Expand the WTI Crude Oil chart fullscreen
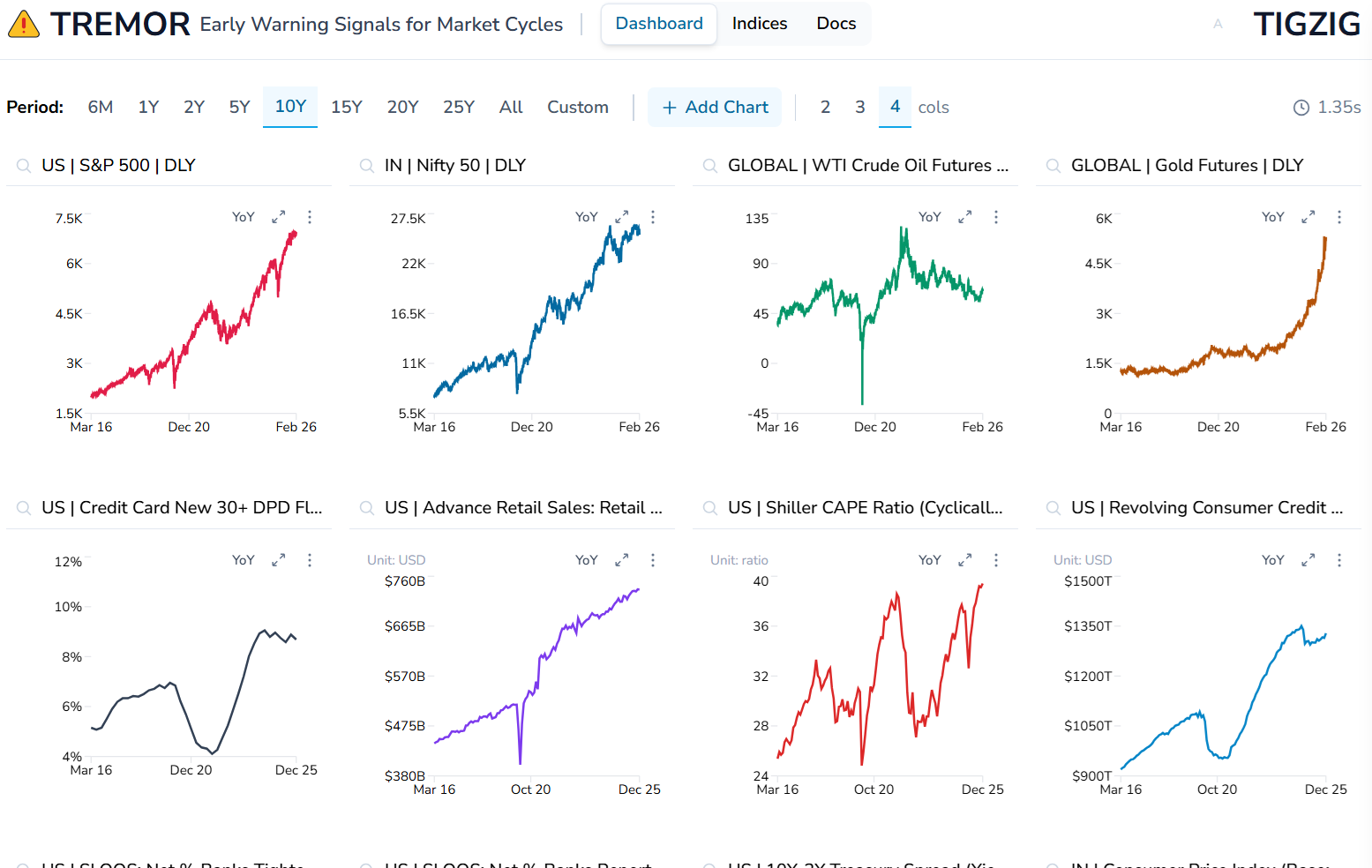This screenshot has height=868, width=1372. pyautogui.click(x=965, y=217)
